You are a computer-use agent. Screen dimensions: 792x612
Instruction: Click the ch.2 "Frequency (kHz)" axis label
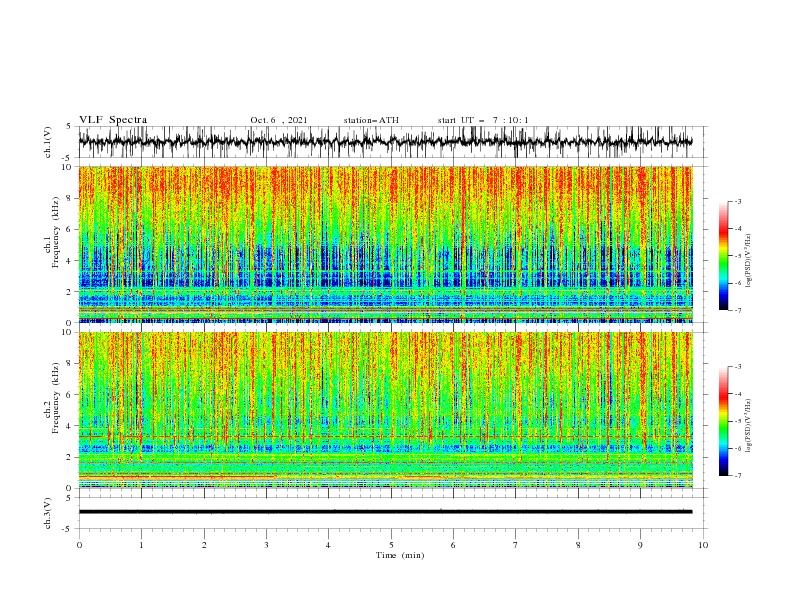56,398
